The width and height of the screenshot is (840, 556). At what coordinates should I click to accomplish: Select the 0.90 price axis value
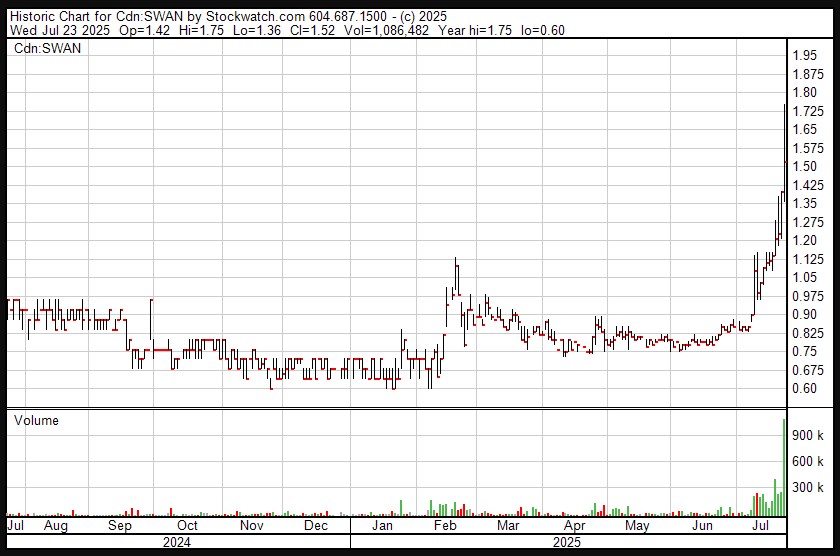tap(805, 314)
